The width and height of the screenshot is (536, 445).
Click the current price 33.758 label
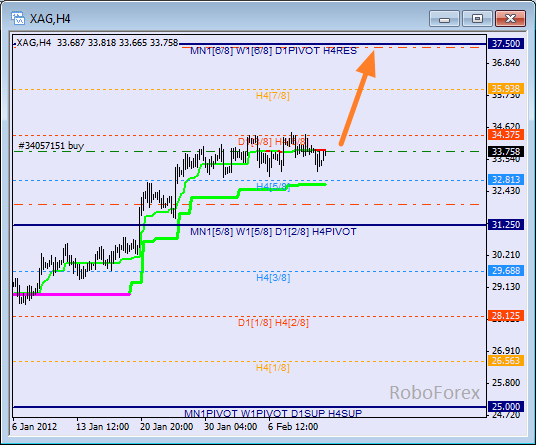click(x=506, y=151)
